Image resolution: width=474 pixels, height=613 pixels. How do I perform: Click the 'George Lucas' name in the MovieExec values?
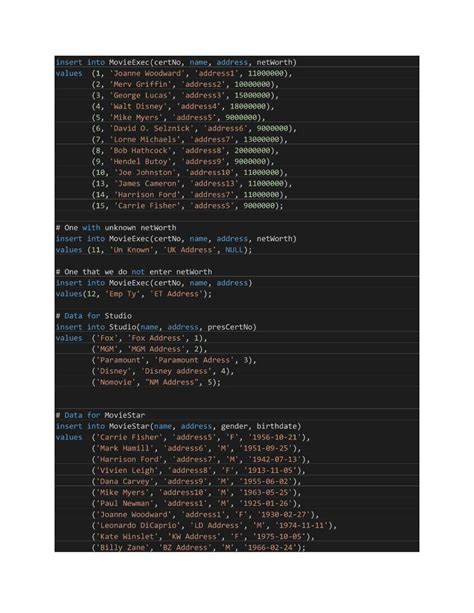141,95
